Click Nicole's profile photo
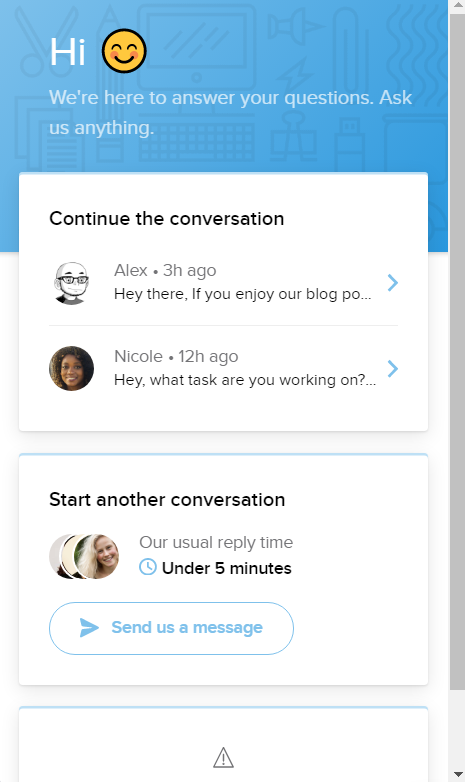465x782 pixels. click(71, 369)
